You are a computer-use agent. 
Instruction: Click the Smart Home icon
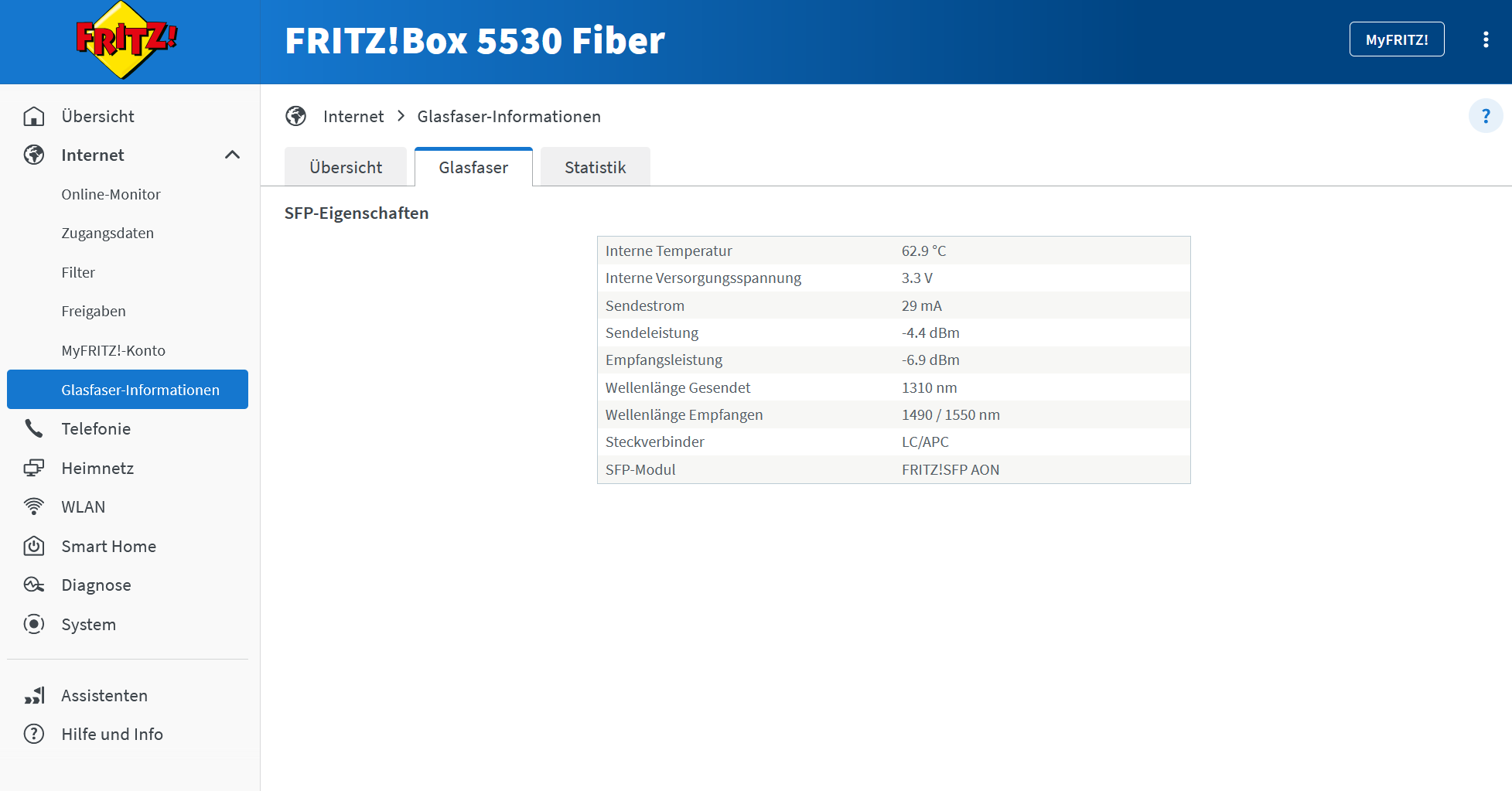click(x=34, y=546)
